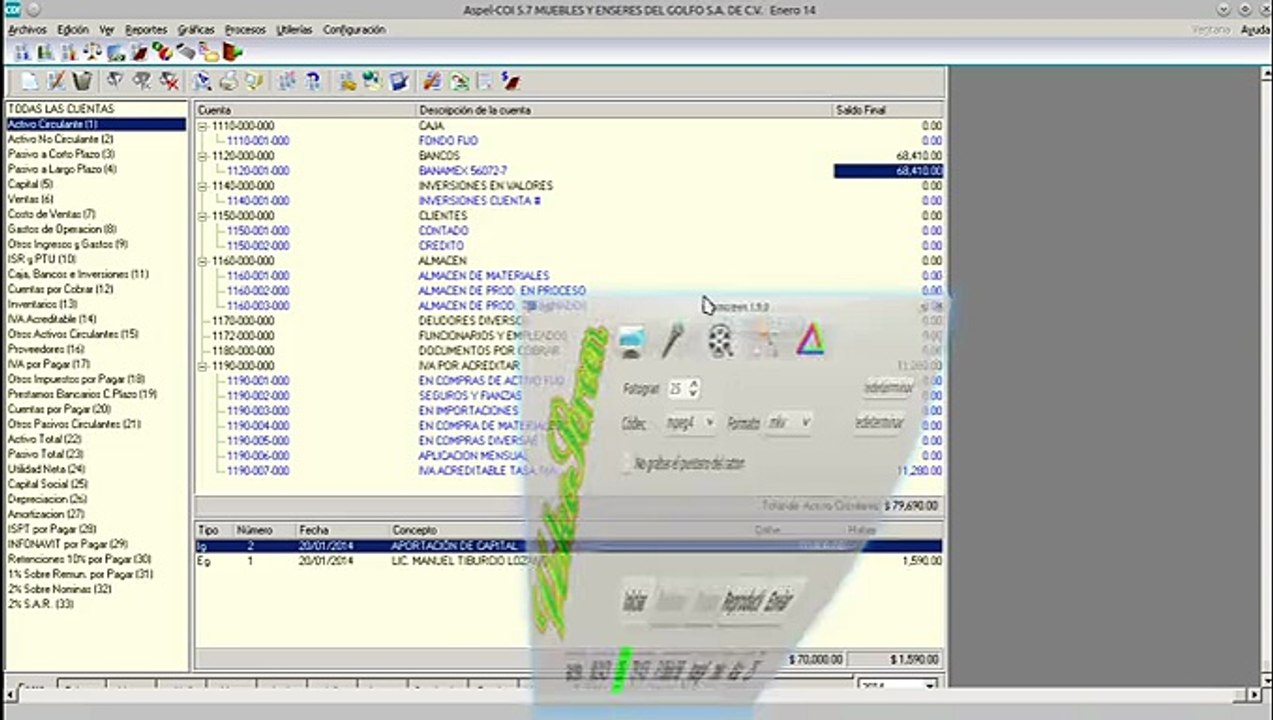Open the Configuración menu
1273x720 pixels.
pyautogui.click(x=354, y=30)
